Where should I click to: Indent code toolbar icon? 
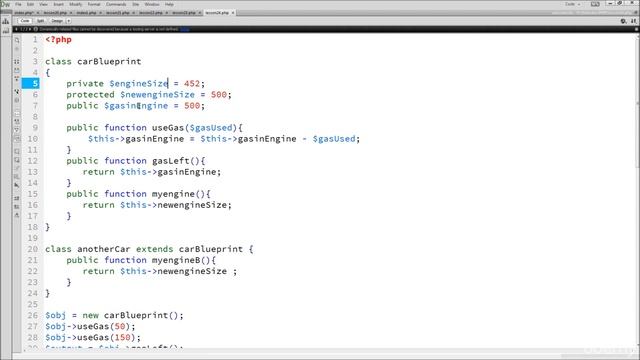tap(17, 198)
